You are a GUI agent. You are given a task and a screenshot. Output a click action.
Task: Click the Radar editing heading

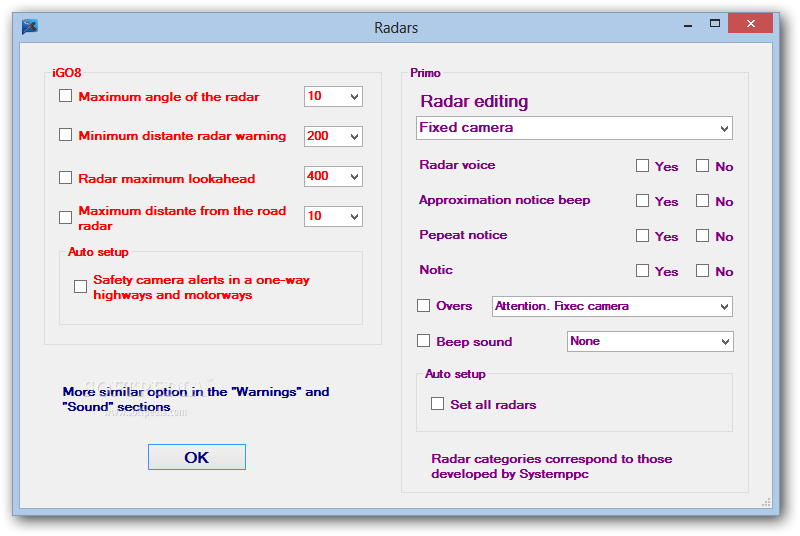click(x=474, y=101)
